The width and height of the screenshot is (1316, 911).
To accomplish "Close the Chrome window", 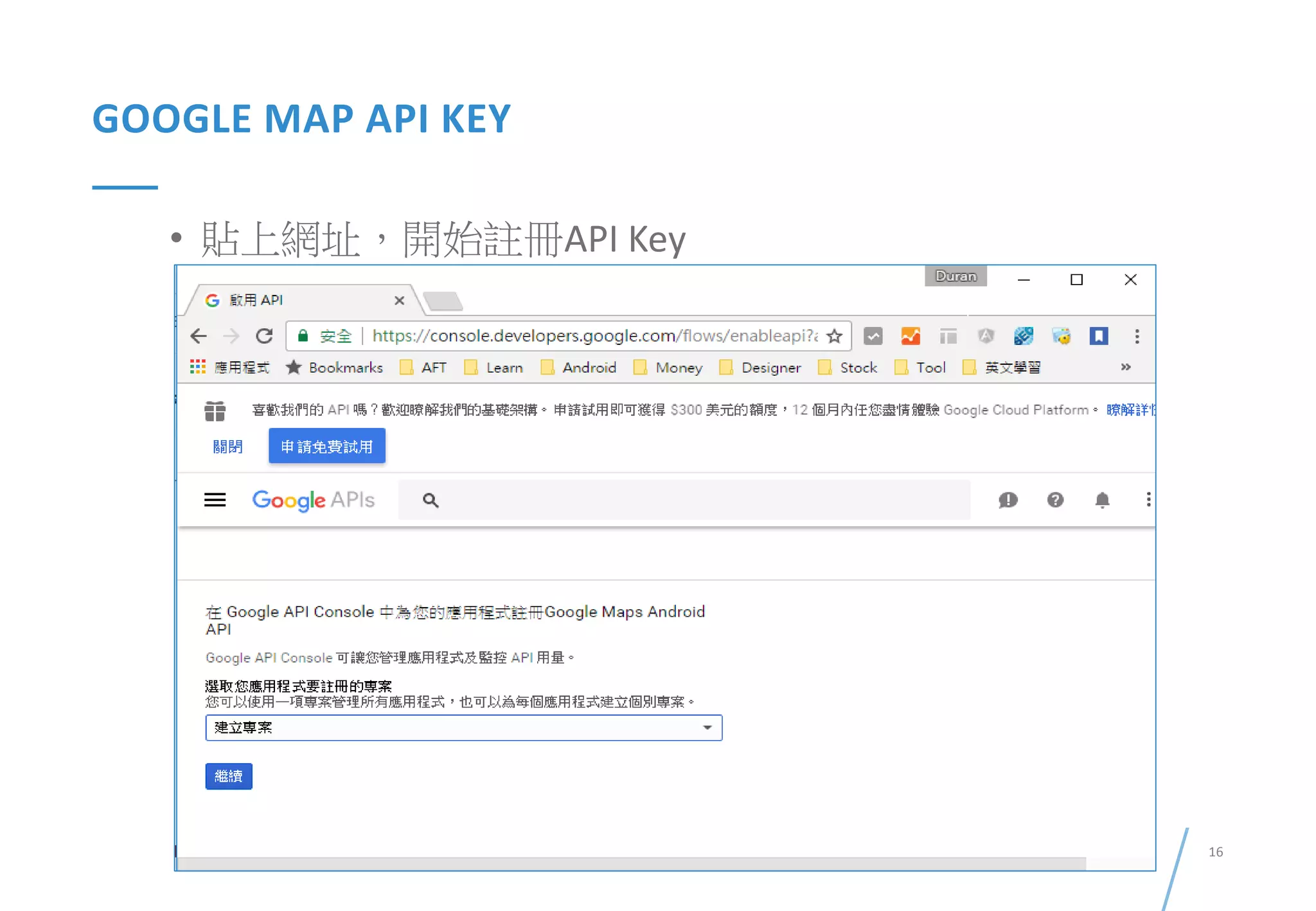I will [1131, 279].
